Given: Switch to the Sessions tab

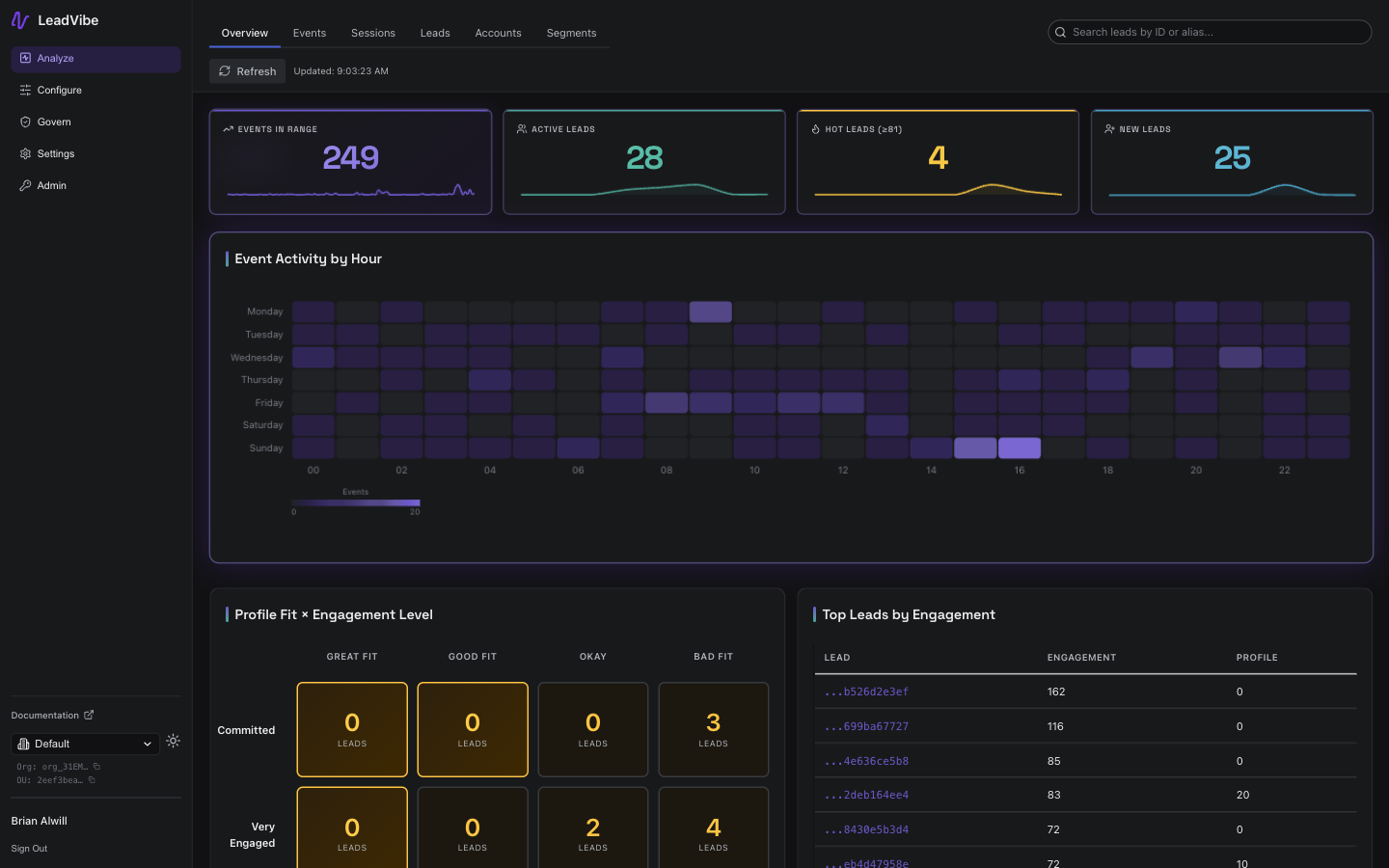Looking at the screenshot, I should pos(373,32).
